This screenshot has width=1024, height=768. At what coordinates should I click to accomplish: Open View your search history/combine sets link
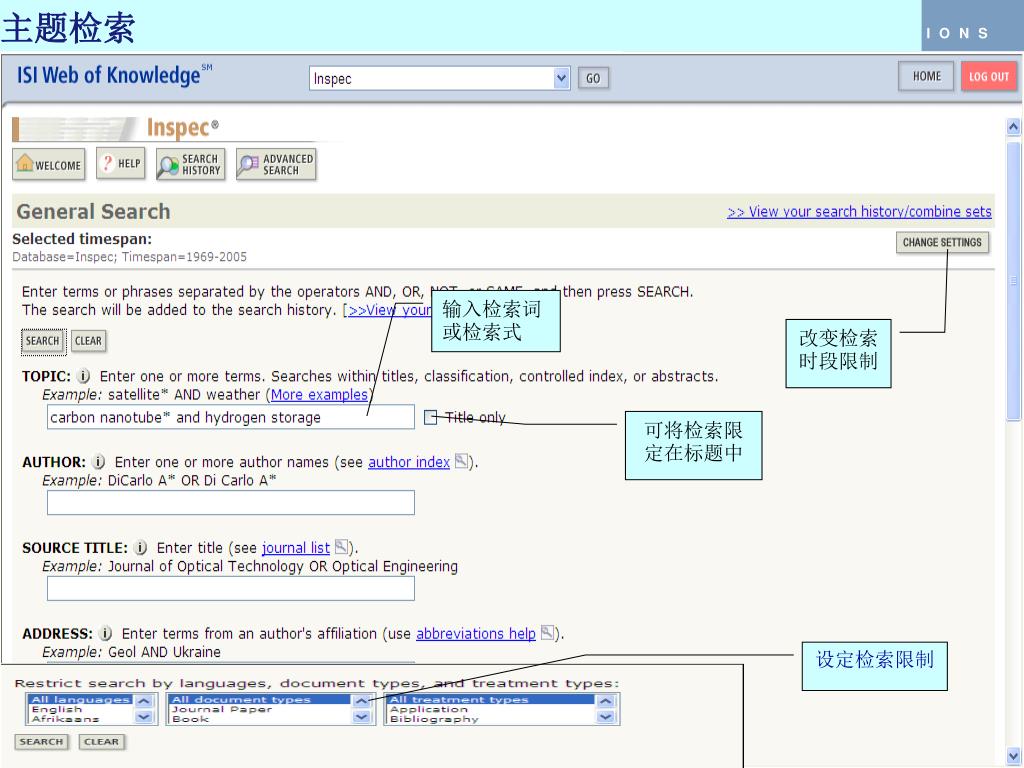tap(859, 212)
